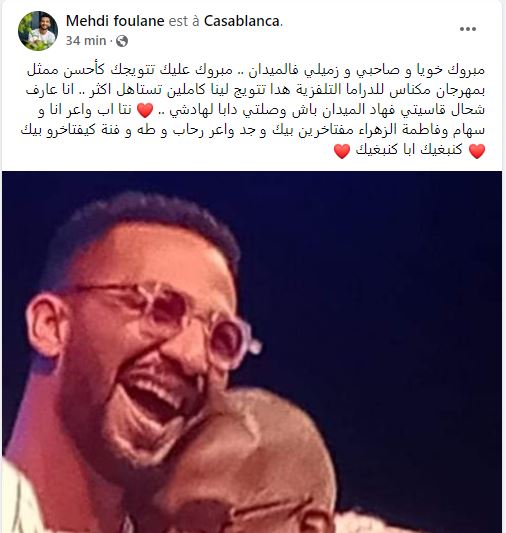506x533 pixels.
Task: Click the red heart at the right of the last line
Action: tap(477, 151)
